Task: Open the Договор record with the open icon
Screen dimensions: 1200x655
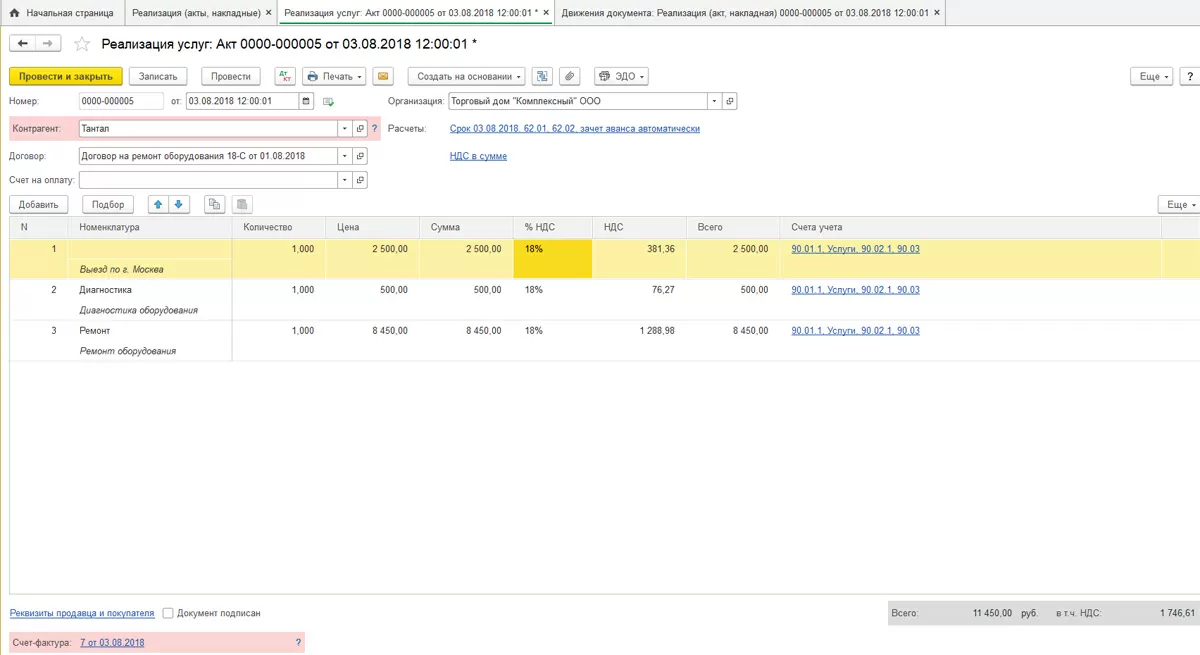Action: [360, 156]
